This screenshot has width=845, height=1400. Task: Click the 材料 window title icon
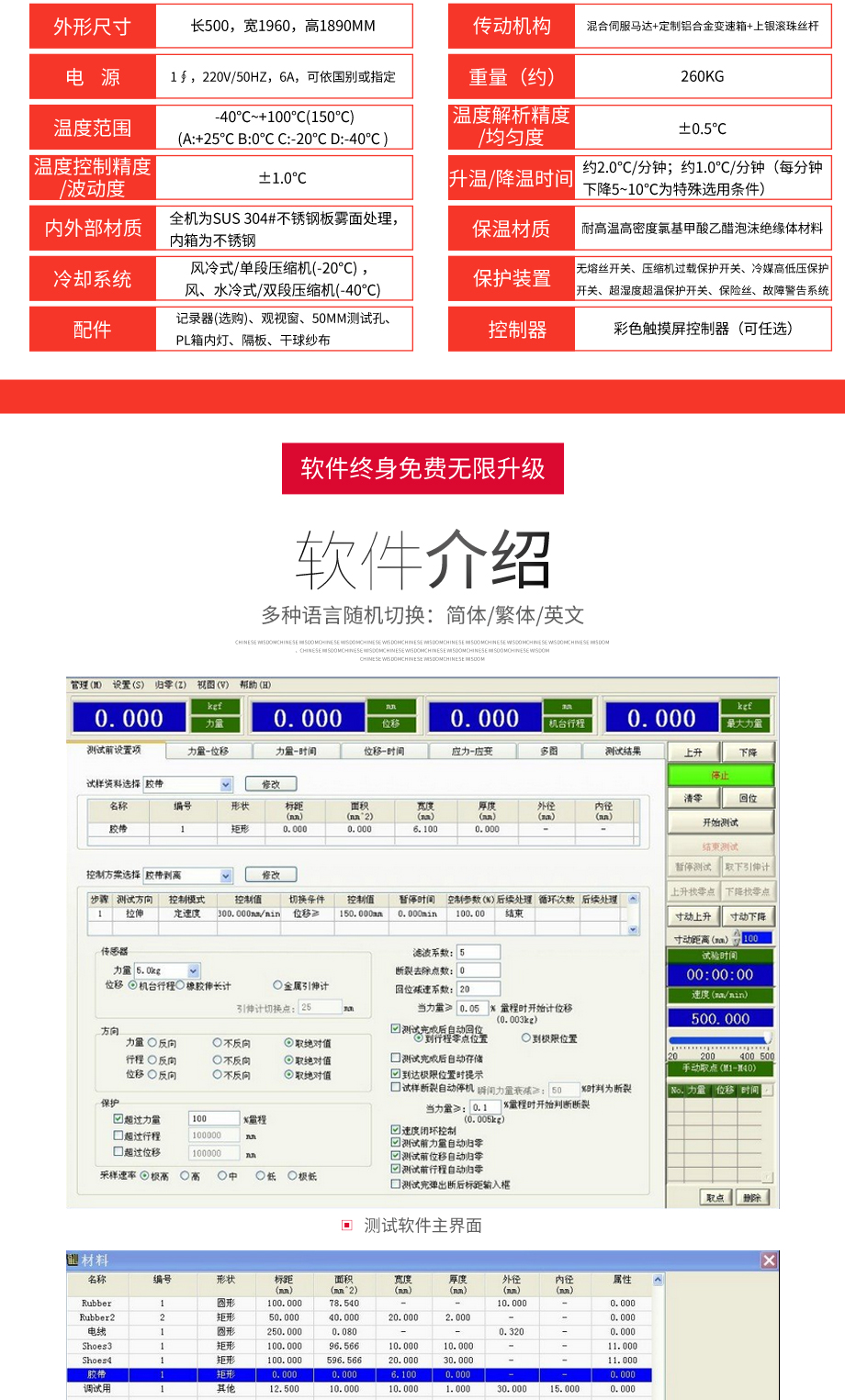click(73, 1260)
